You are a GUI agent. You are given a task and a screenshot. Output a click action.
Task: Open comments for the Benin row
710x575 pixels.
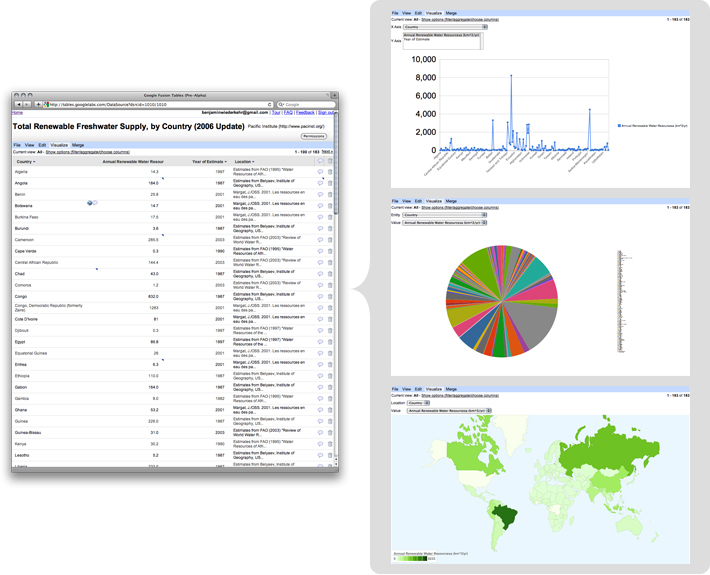[x=320, y=195]
